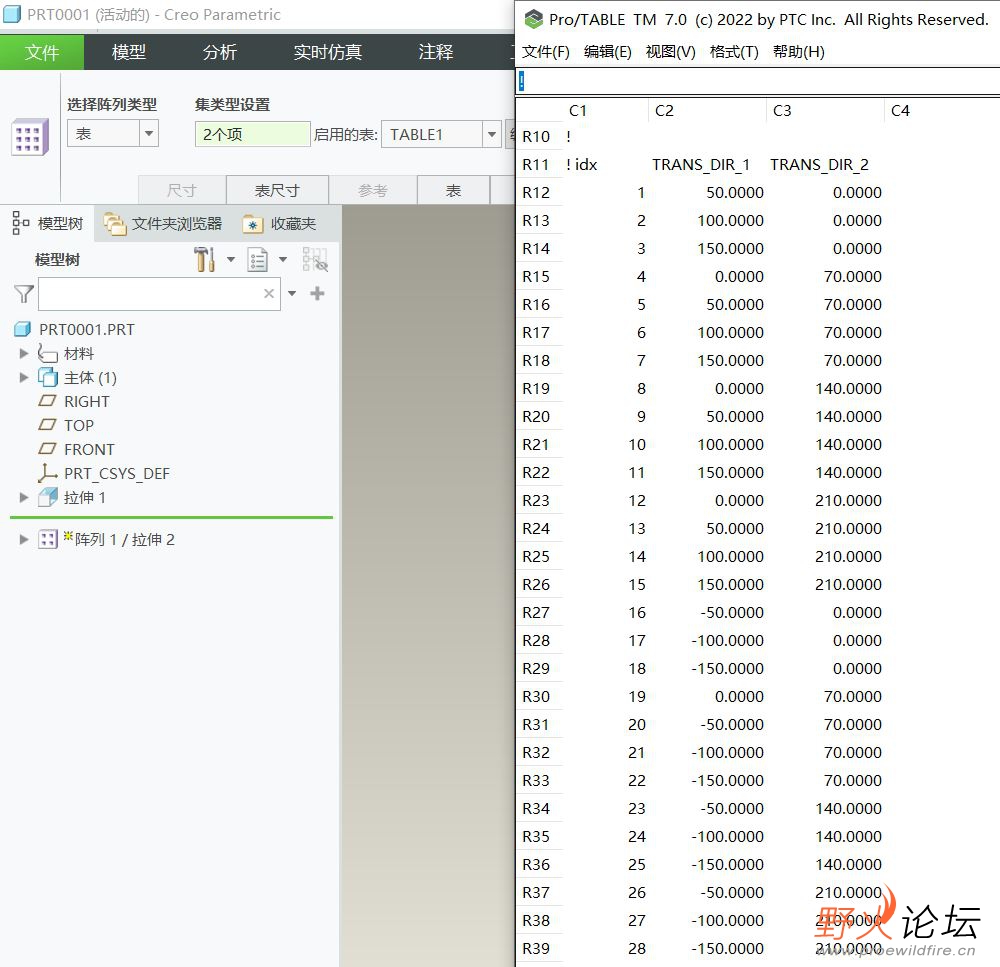The image size is (1000, 967).
Task: Select column header C4 in Pro/TABLE
Action: pos(900,110)
